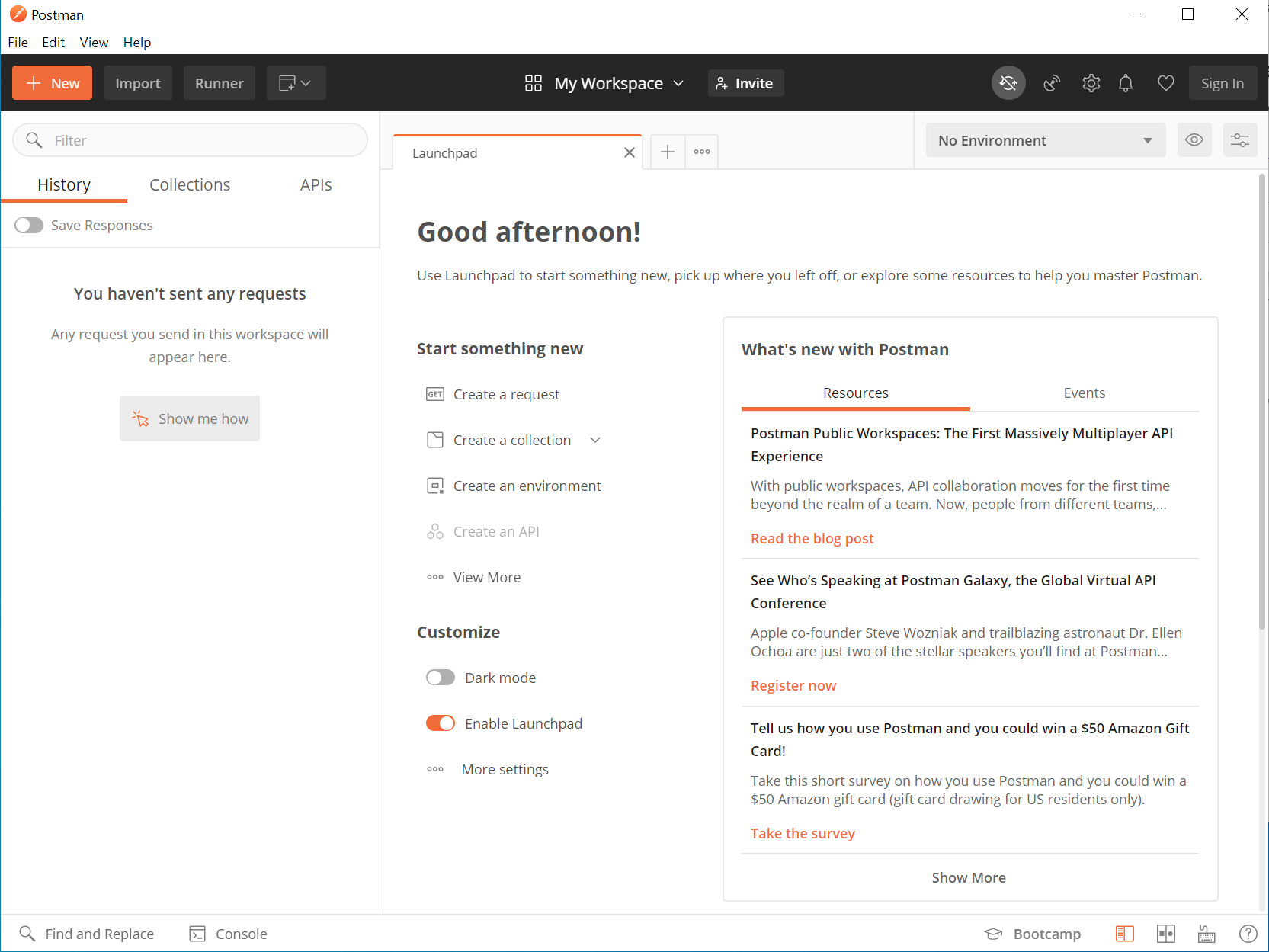Screen dimensions: 1269x952
Task: Click the Show me how button
Action: click(x=190, y=418)
